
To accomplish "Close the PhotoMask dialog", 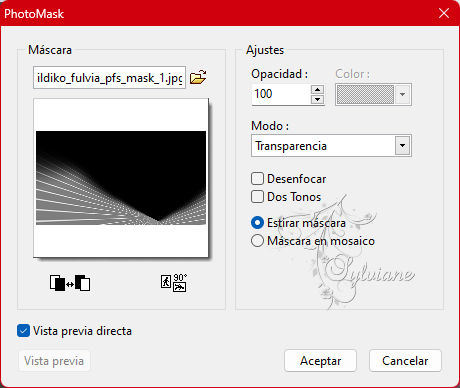I will tap(444, 13).
